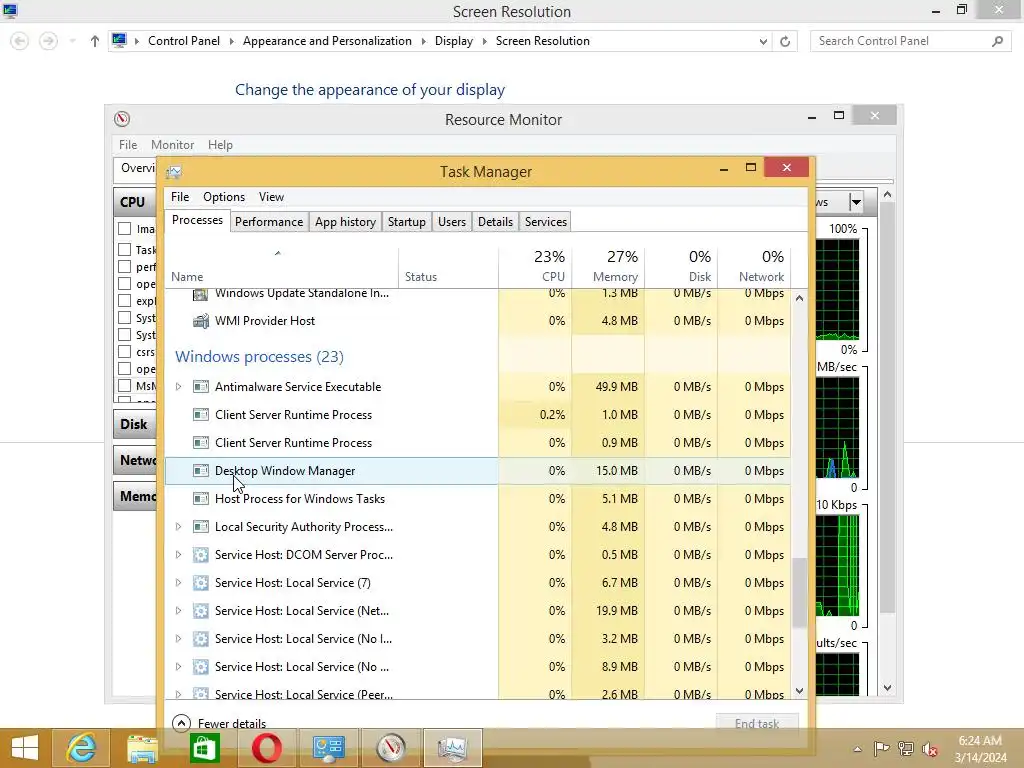Expand Local Security Authority Process row
The image size is (1024, 768).
(x=178, y=527)
